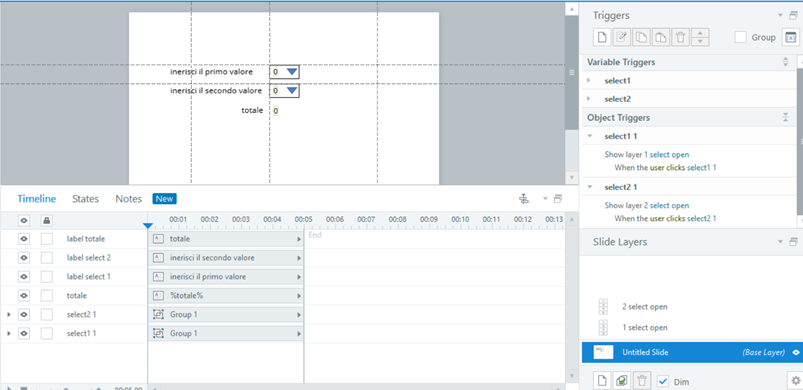Toggle base layer visibility eye
The width and height of the screenshot is (803, 390).
pyautogui.click(x=796, y=352)
